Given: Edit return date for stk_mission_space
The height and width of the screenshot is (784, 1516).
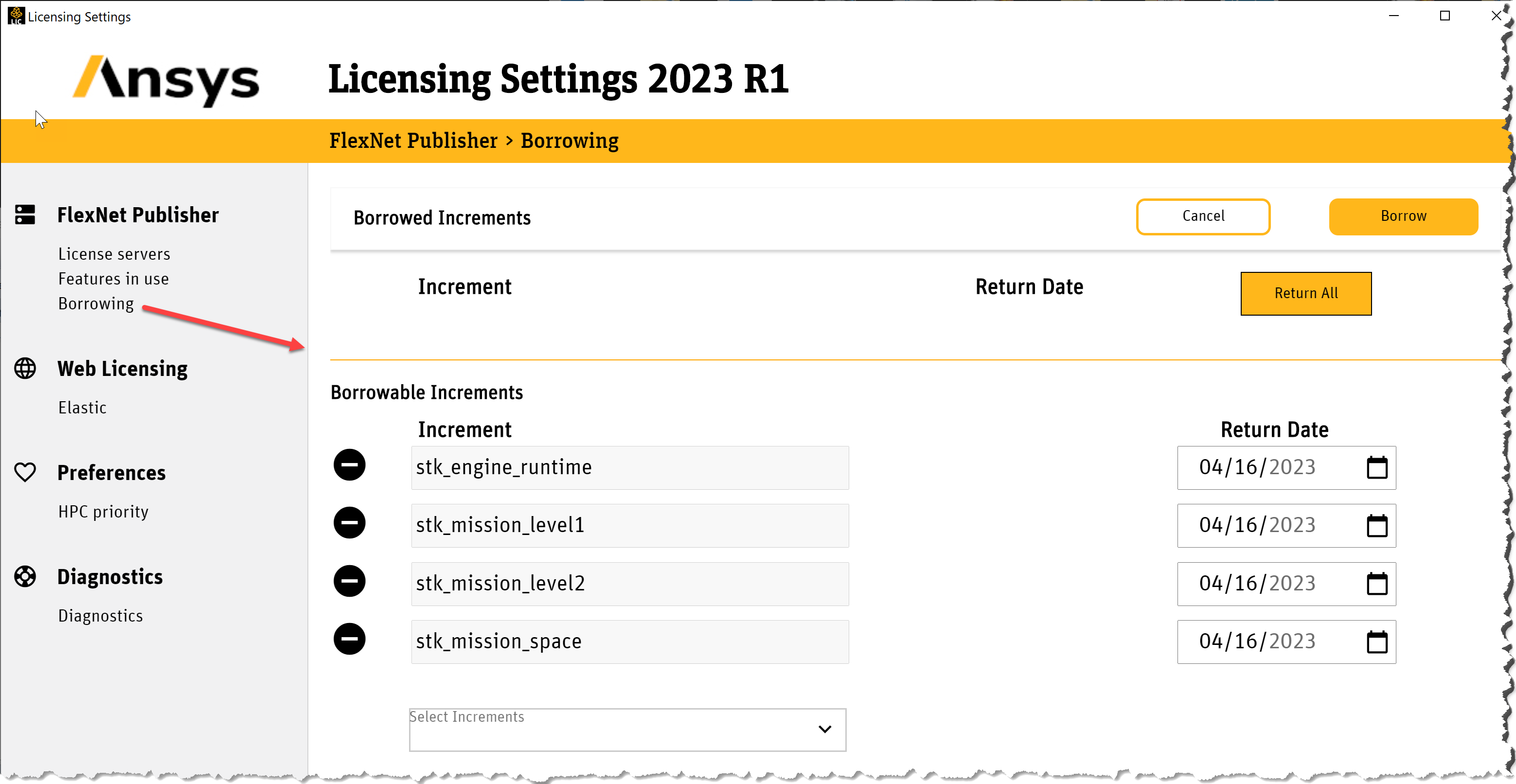Looking at the screenshot, I should pos(1286,641).
